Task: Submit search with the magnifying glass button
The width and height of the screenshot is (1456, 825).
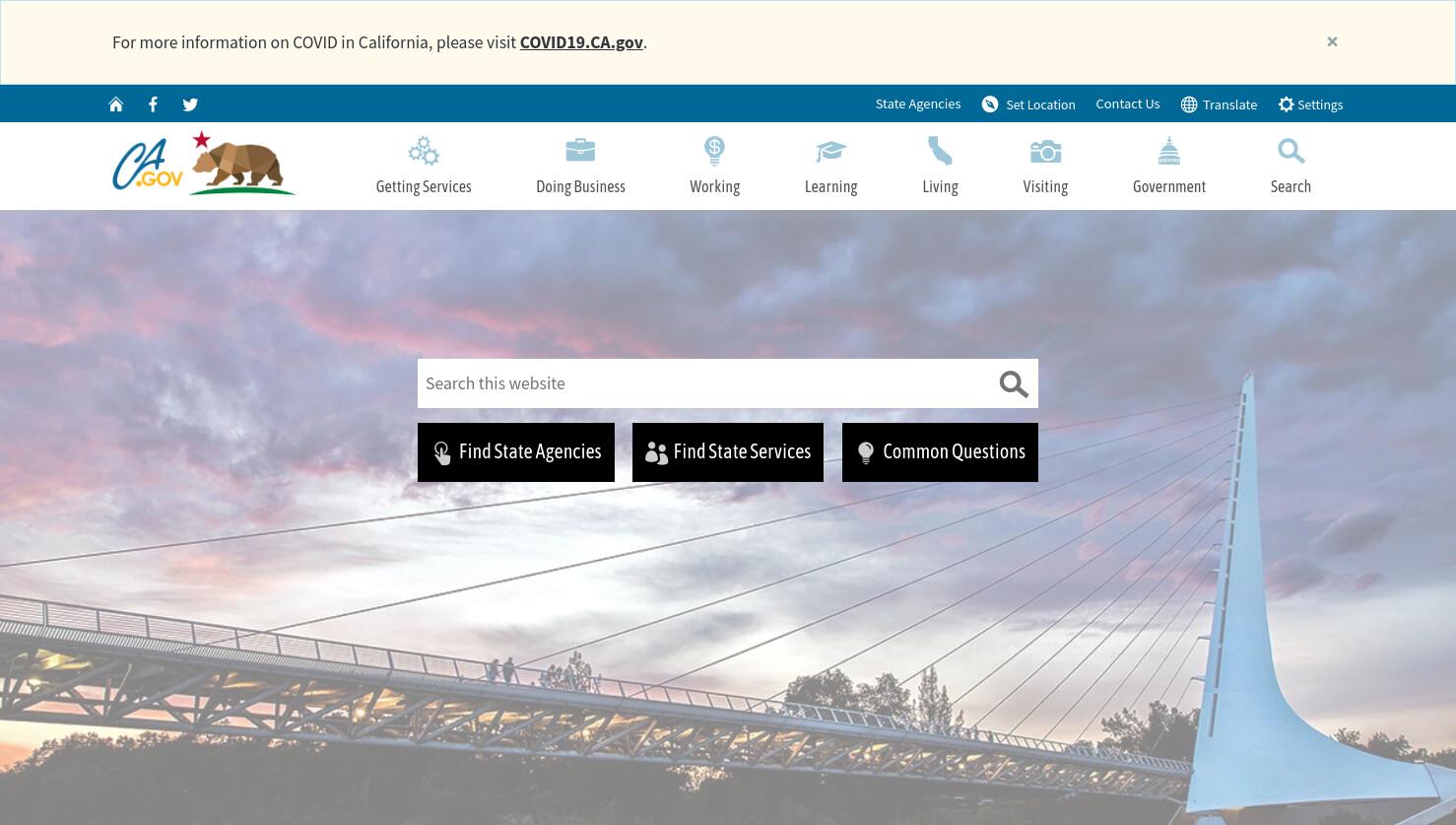Action: [x=1014, y=384]
